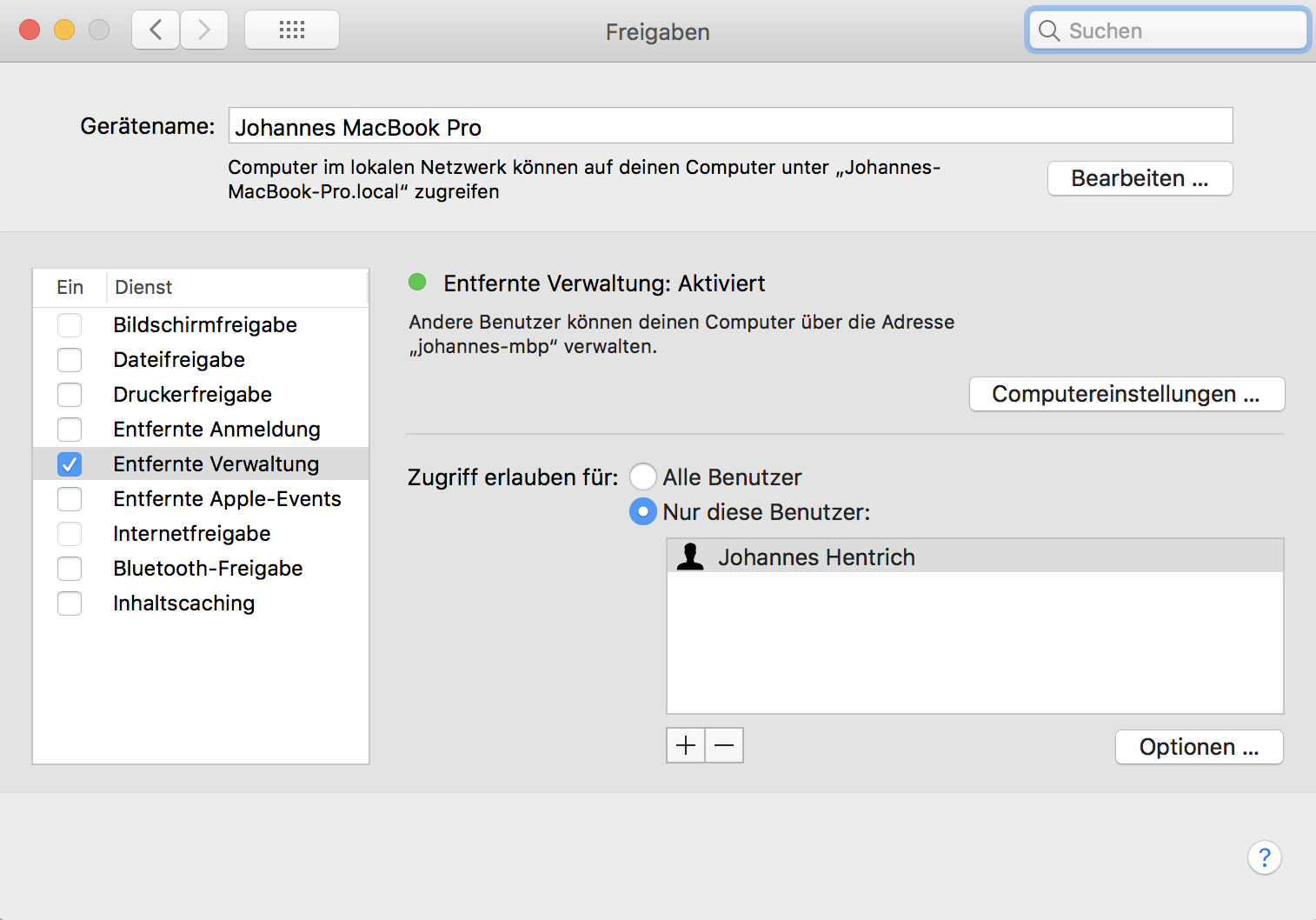Click the forward arrow in the toolbar

pos(204,30)
